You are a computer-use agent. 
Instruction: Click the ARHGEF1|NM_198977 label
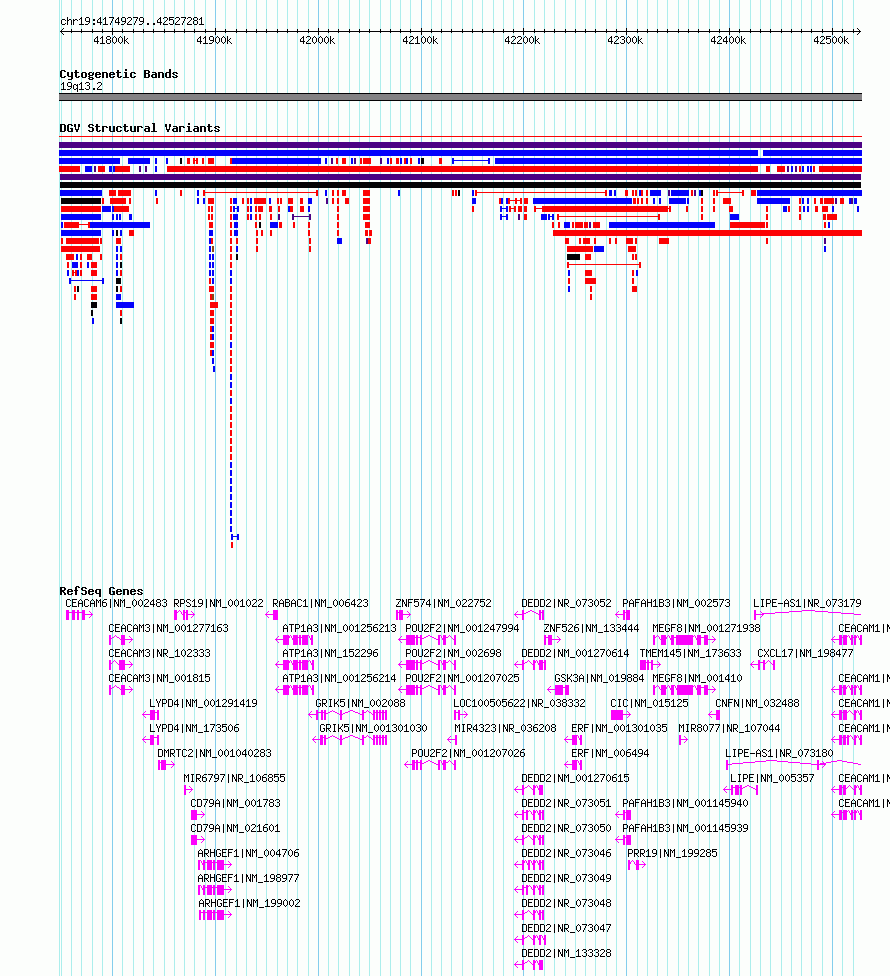(x=248, y=878)
